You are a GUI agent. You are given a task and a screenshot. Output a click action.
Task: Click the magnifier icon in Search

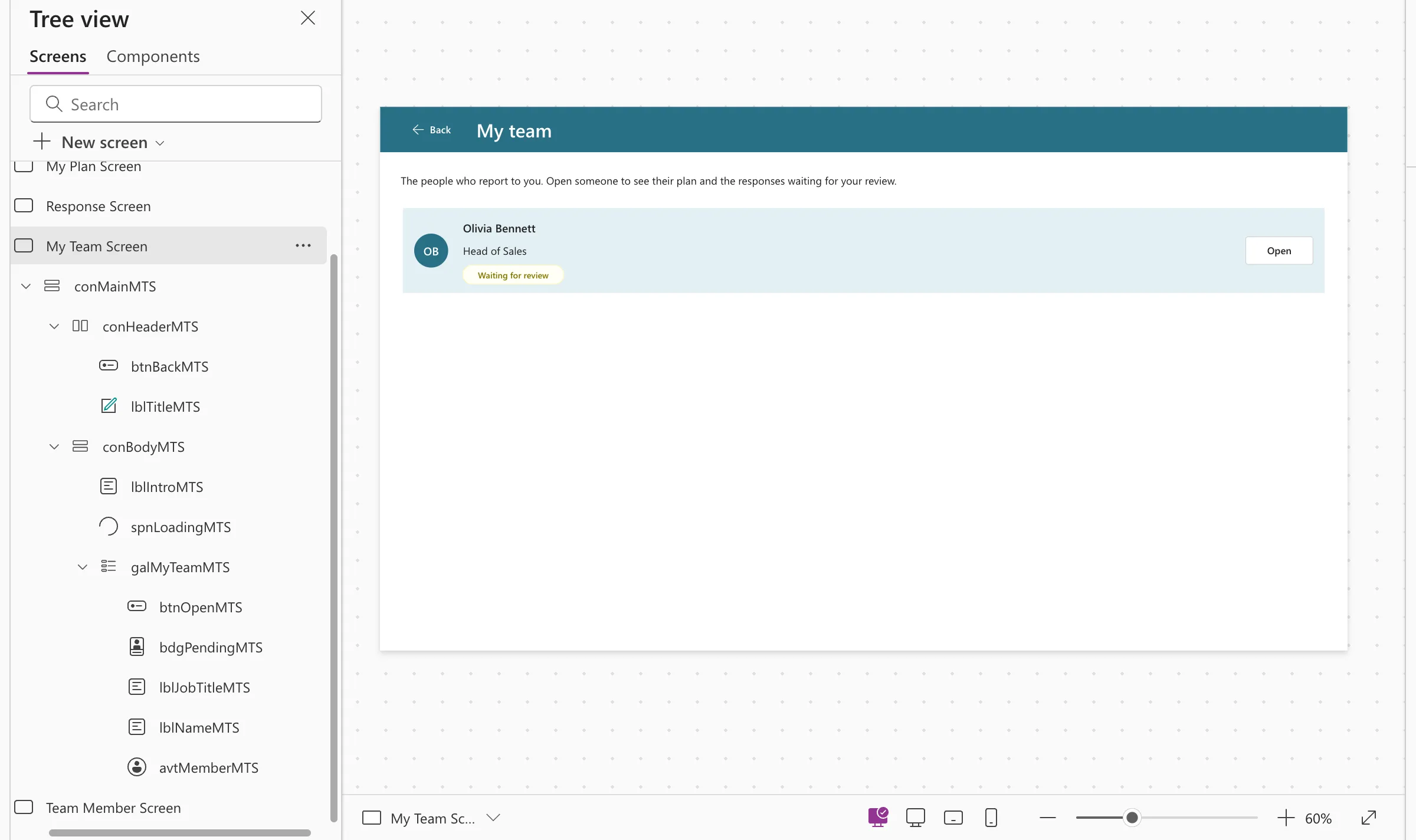pos(54,104)
